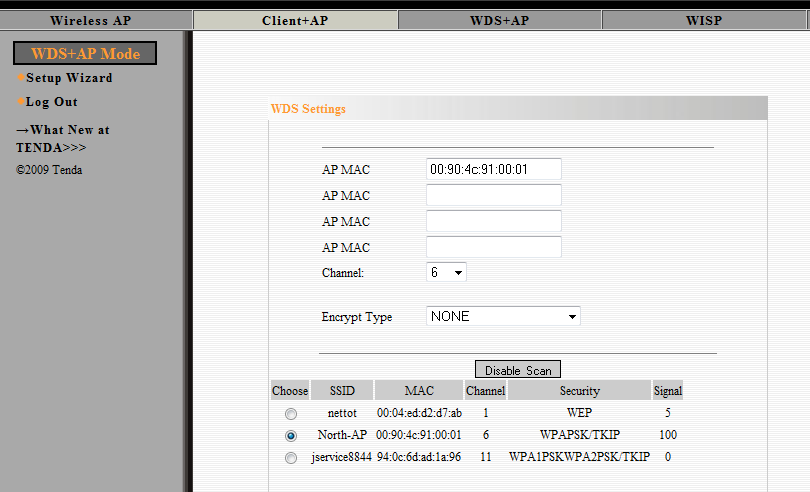Click the Encrypt Type label
The height and width of the screenshot is (492, 810).
point(356,317)
